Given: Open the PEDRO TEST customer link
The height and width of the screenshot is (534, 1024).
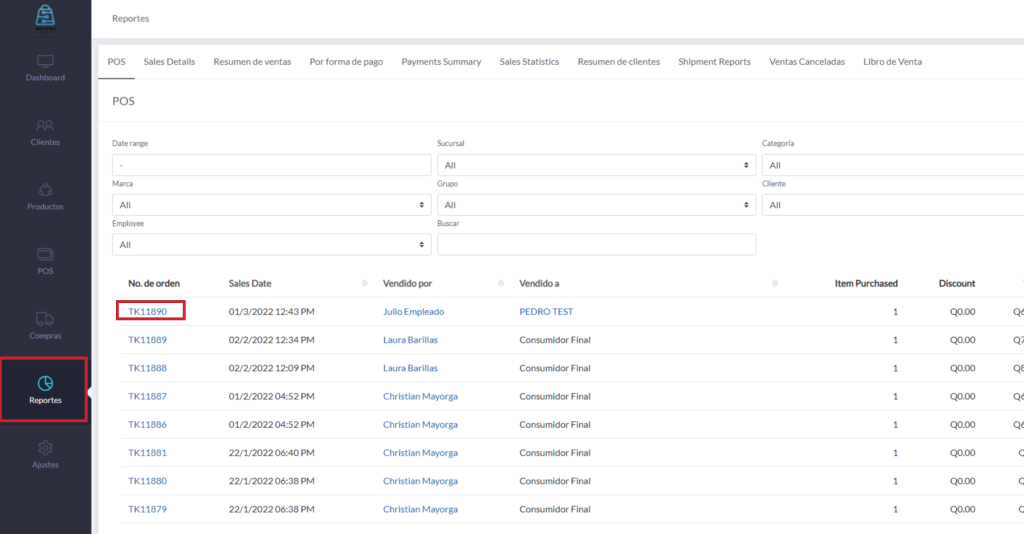Looking at the screenshot, I should 546,312.
